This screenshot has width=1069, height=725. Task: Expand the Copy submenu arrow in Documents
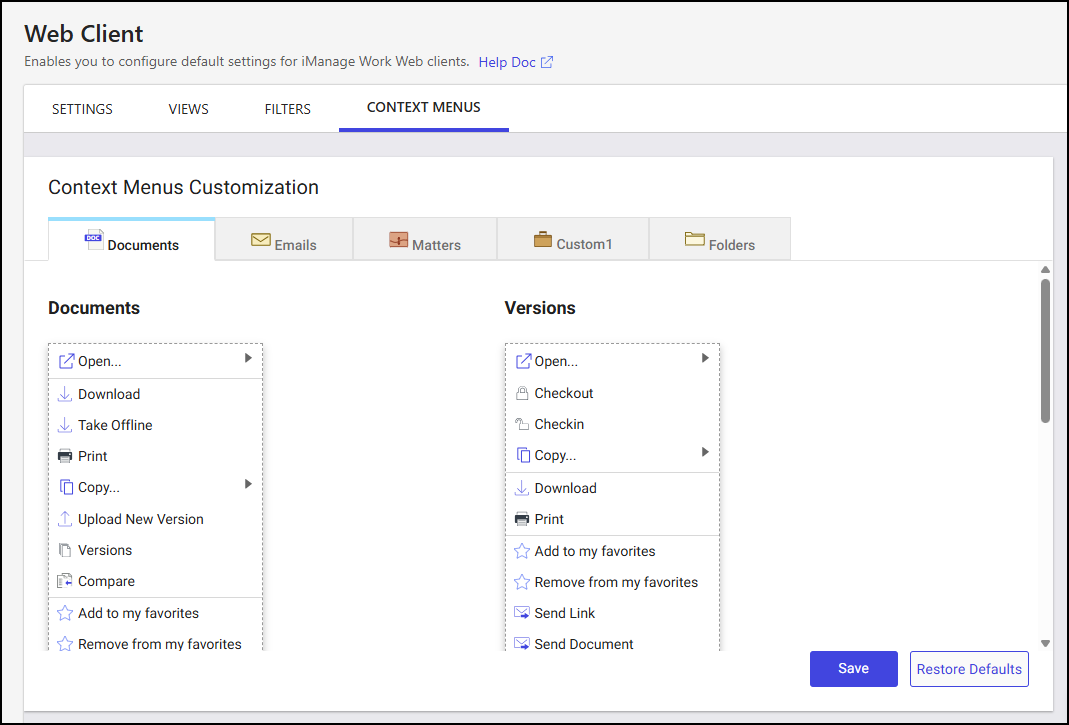click(x=248, y=484)
